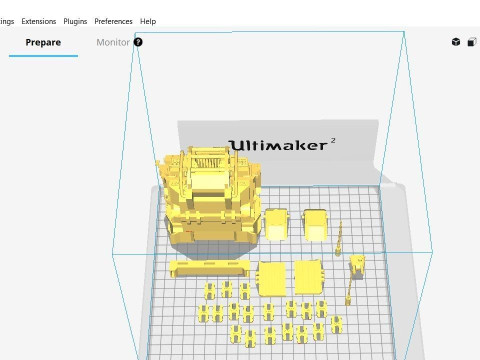Open the Plugins menu
The height and width of the screenshot is (360, 480).
pos(75,21)
